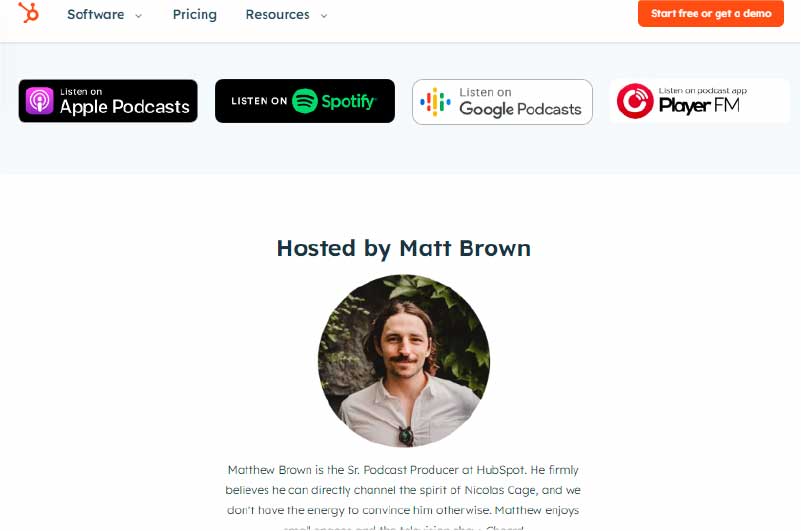Screen dimensions: 801x531
Task: Click the text 'Matthew Brown is the Sr. Podcast Producer'
Action: (343, 470)
